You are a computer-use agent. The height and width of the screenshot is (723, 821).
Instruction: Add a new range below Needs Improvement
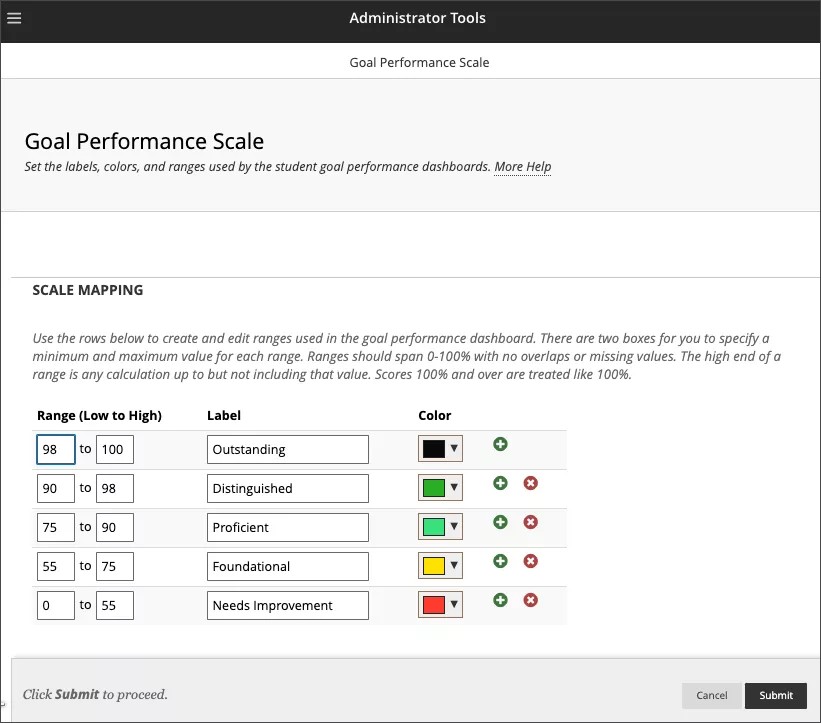[x=500, y=600]
